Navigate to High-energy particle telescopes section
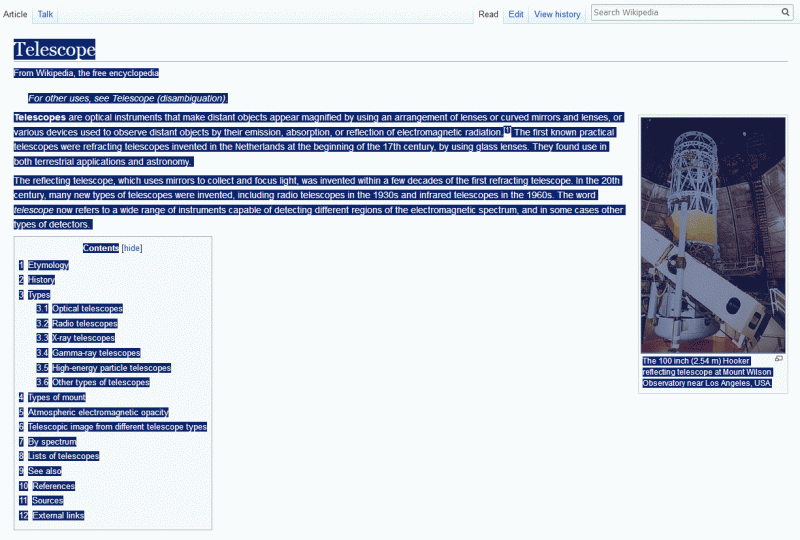800x540 pixels. click(111, 368)
